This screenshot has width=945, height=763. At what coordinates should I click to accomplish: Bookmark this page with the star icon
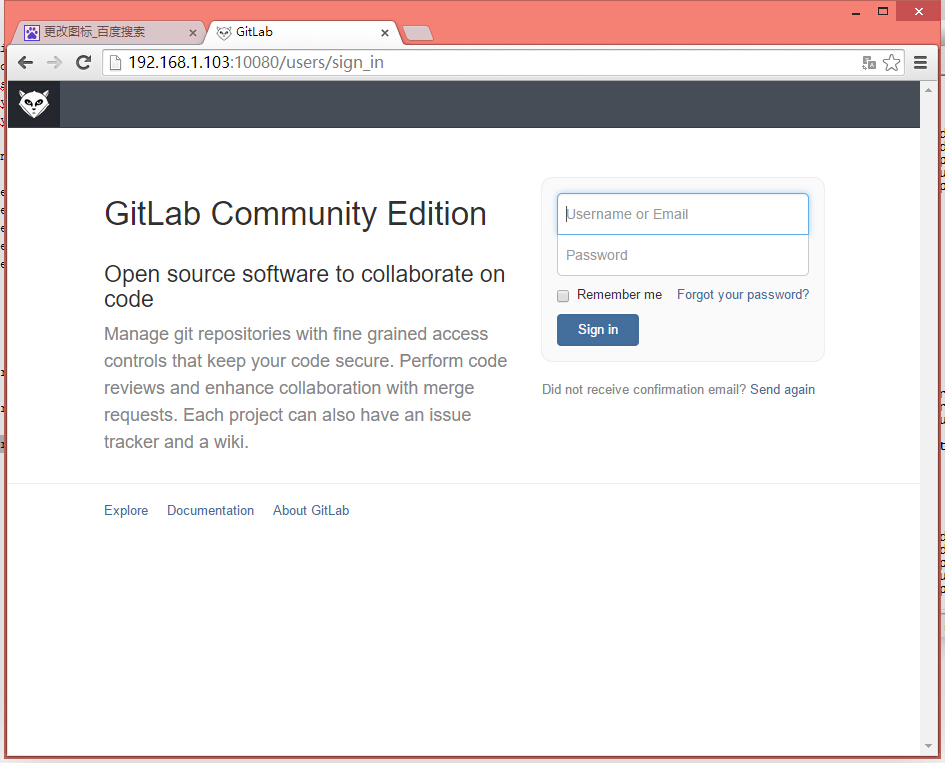(x=891, y=63)
